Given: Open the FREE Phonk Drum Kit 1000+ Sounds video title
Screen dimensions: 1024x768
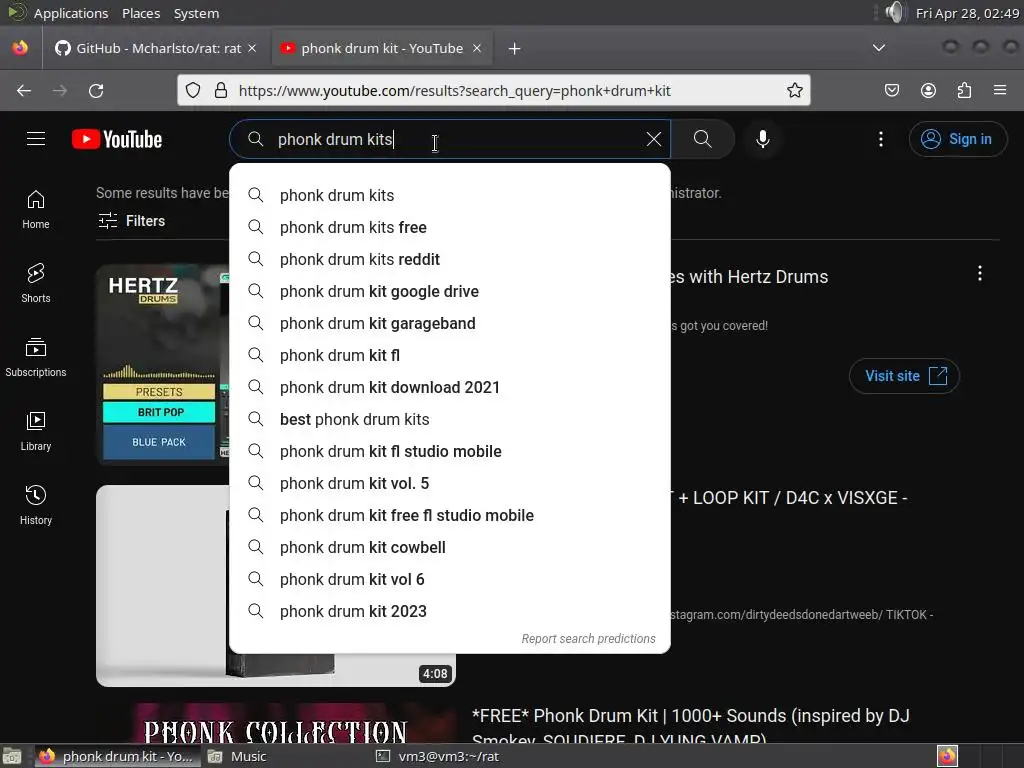Looking at the screenshot, I should click(x=690, y=727).
